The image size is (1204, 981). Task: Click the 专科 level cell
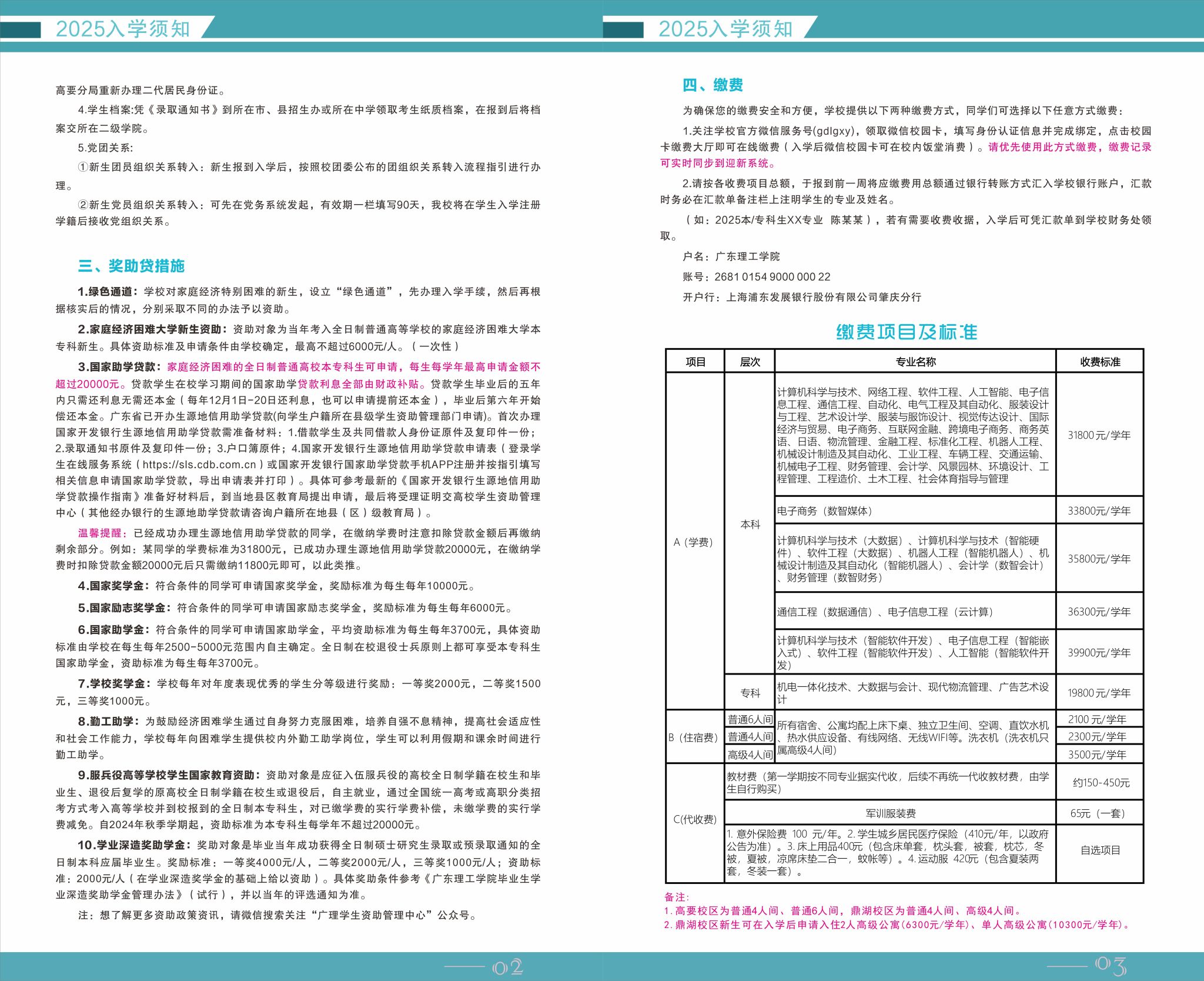[750, 693]
